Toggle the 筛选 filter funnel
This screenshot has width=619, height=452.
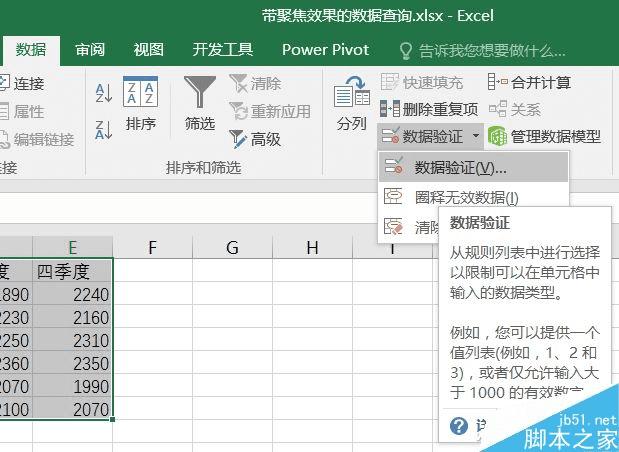coord(200,104)
